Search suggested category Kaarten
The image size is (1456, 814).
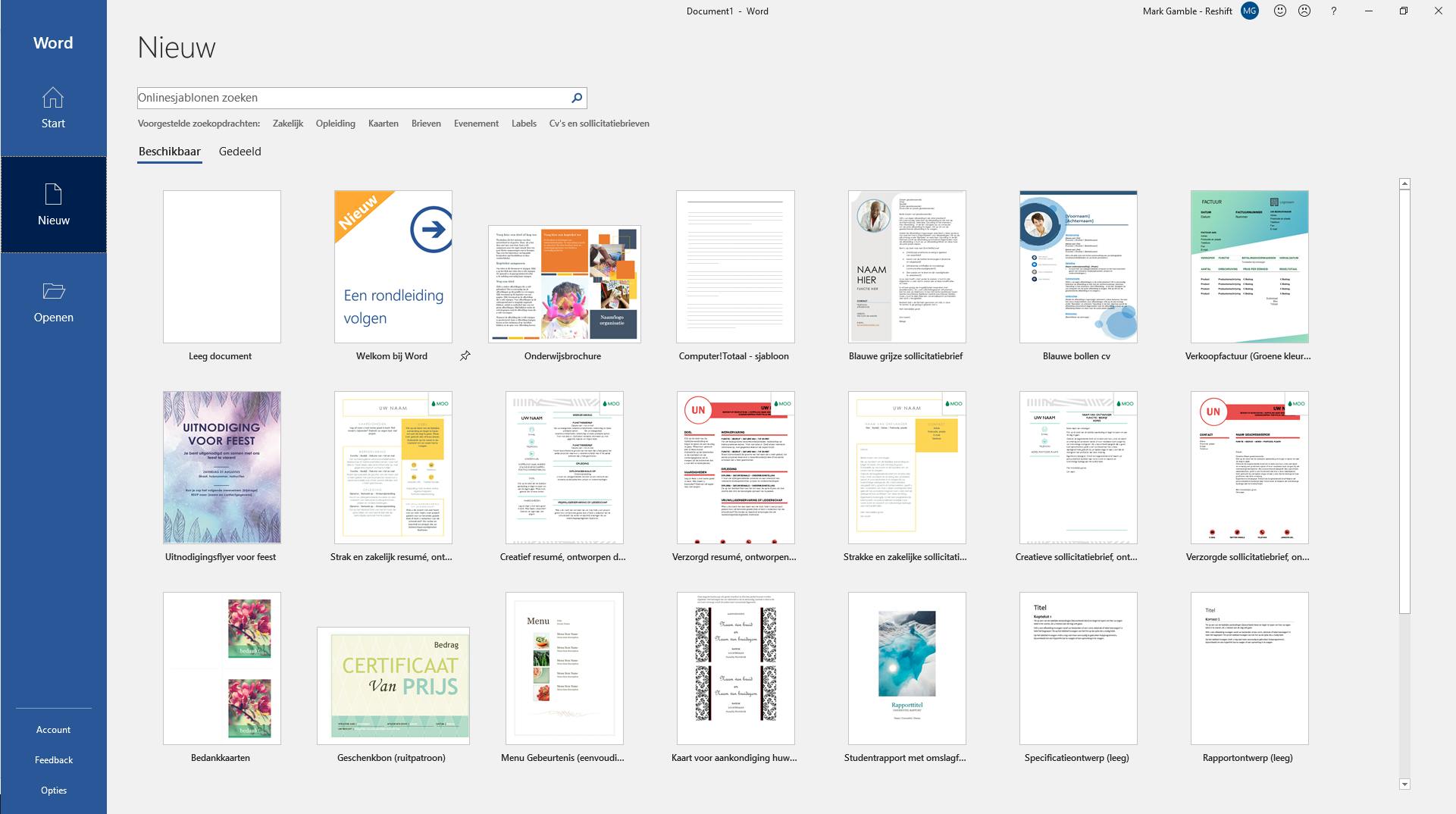(x=384, y=124)
